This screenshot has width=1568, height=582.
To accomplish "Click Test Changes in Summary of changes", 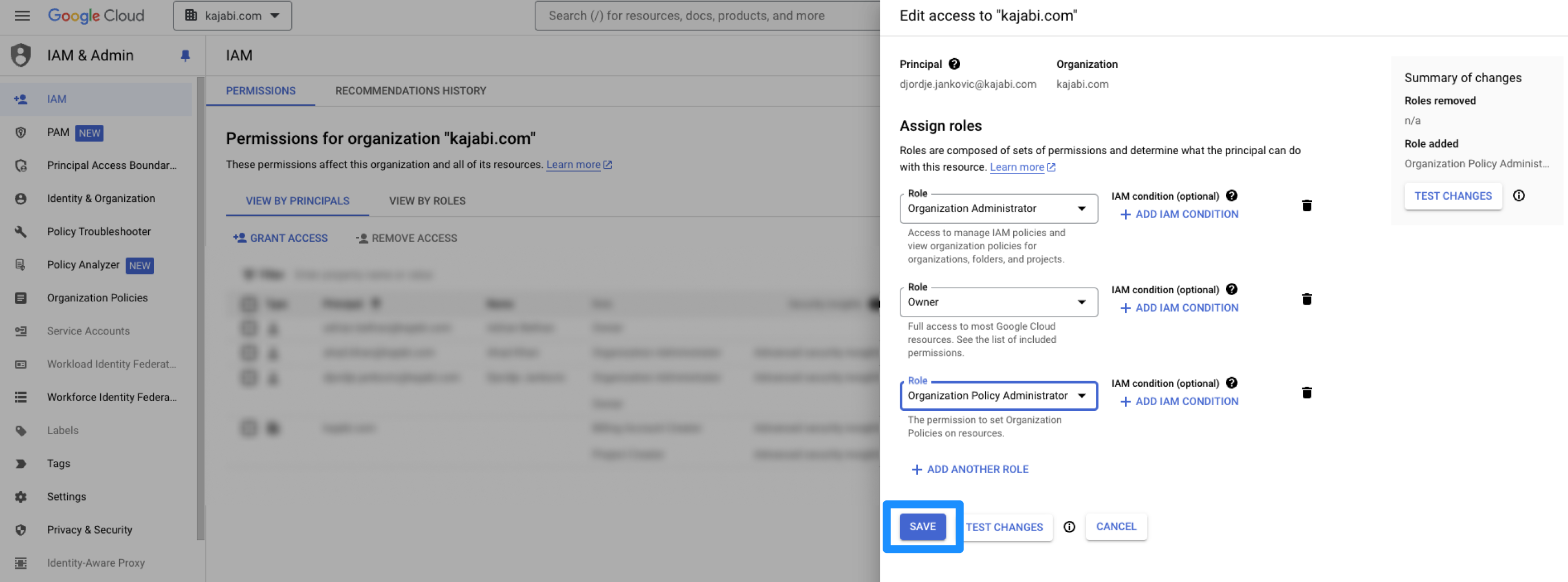I will point(1452,196).
